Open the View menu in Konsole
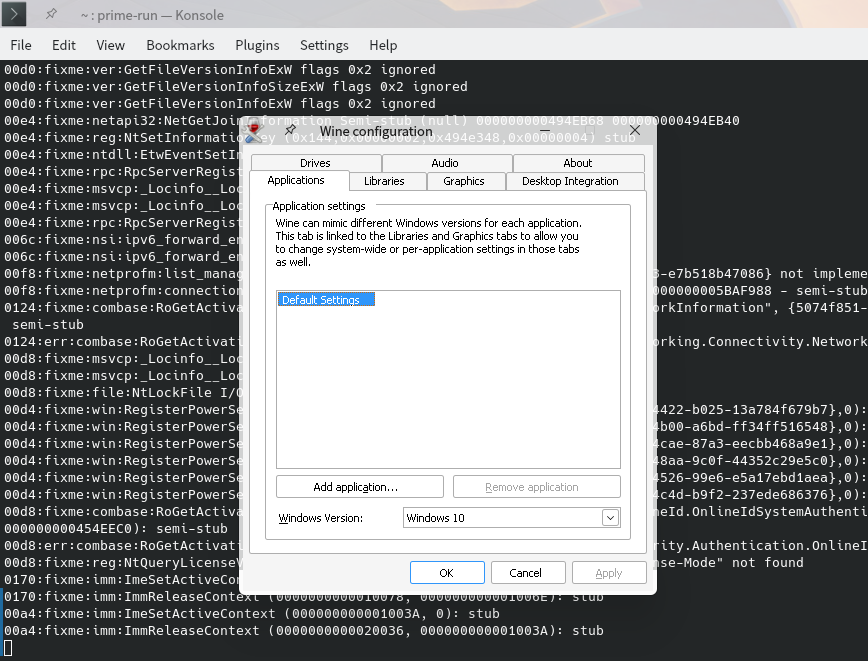868x661 pixels. pos(110,45)
